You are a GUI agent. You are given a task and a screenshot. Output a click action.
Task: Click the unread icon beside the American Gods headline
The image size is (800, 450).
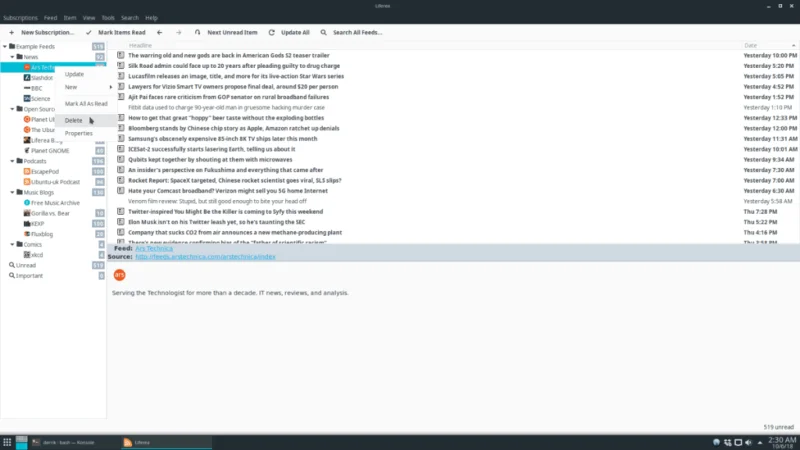click(121, 55)
